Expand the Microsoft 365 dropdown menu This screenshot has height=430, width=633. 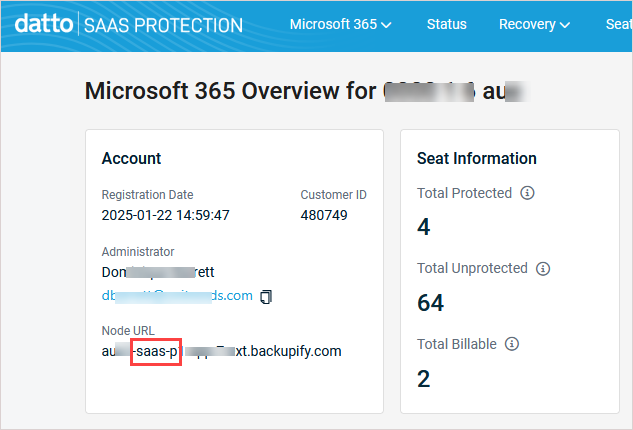(340, 24)
